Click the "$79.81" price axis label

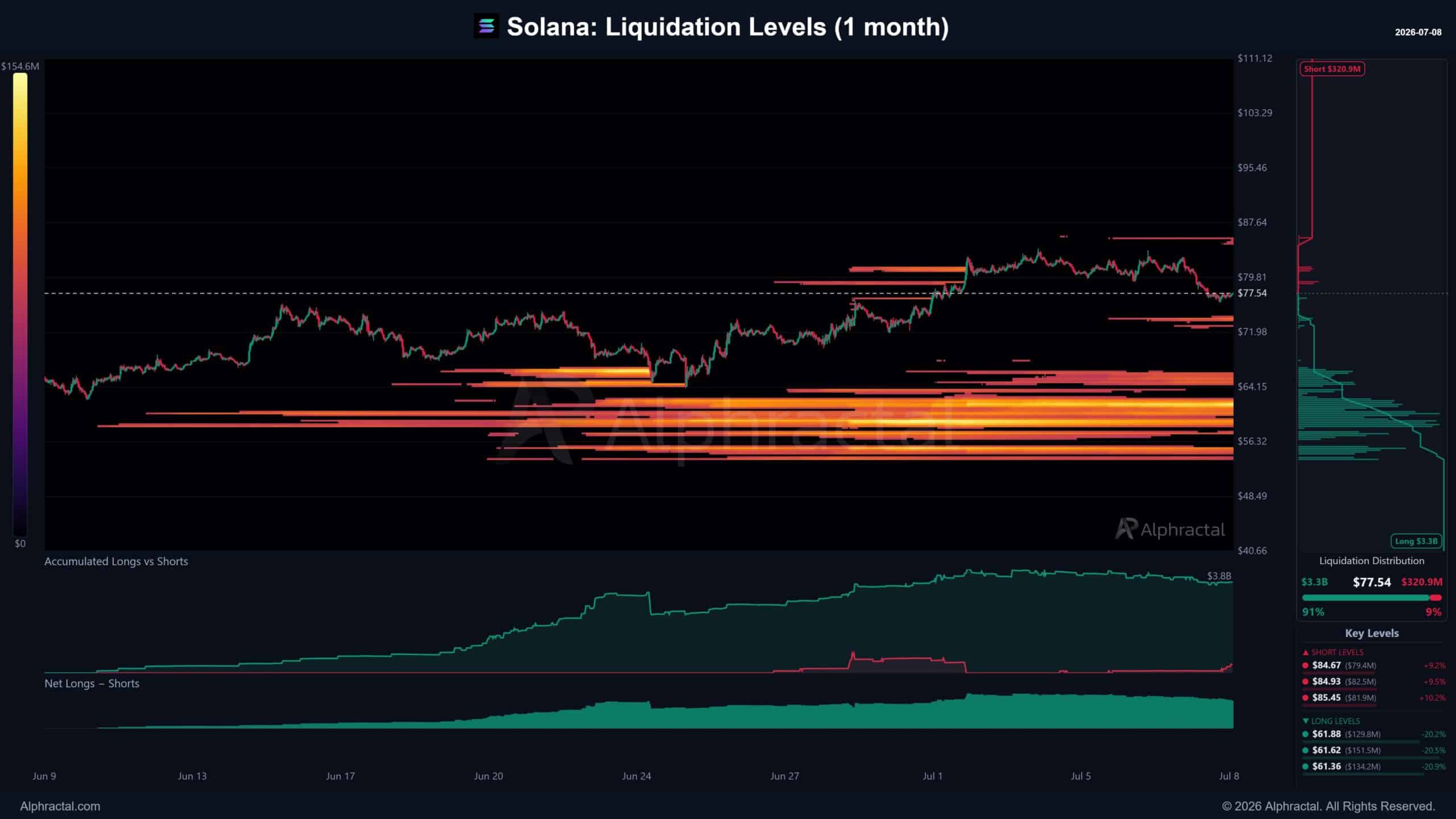click(x=1252, y=277)
